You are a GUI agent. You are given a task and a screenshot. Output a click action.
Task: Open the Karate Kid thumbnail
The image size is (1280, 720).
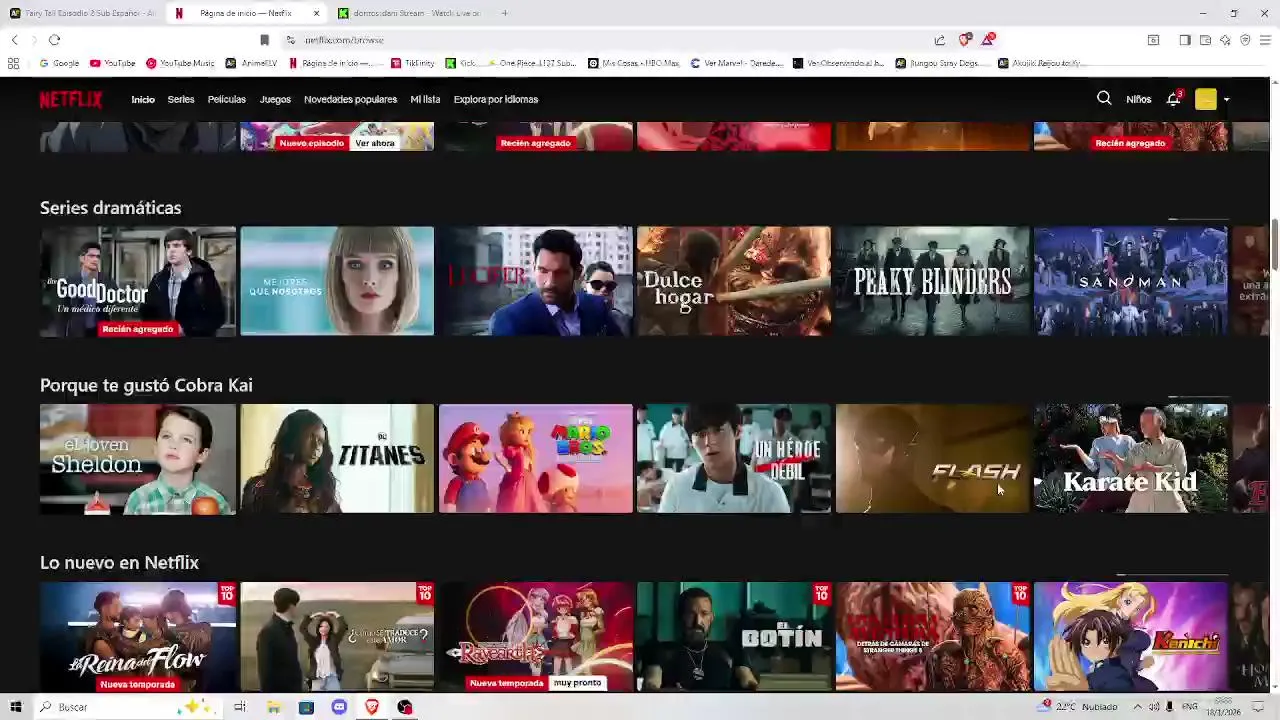pos(1131,459)
